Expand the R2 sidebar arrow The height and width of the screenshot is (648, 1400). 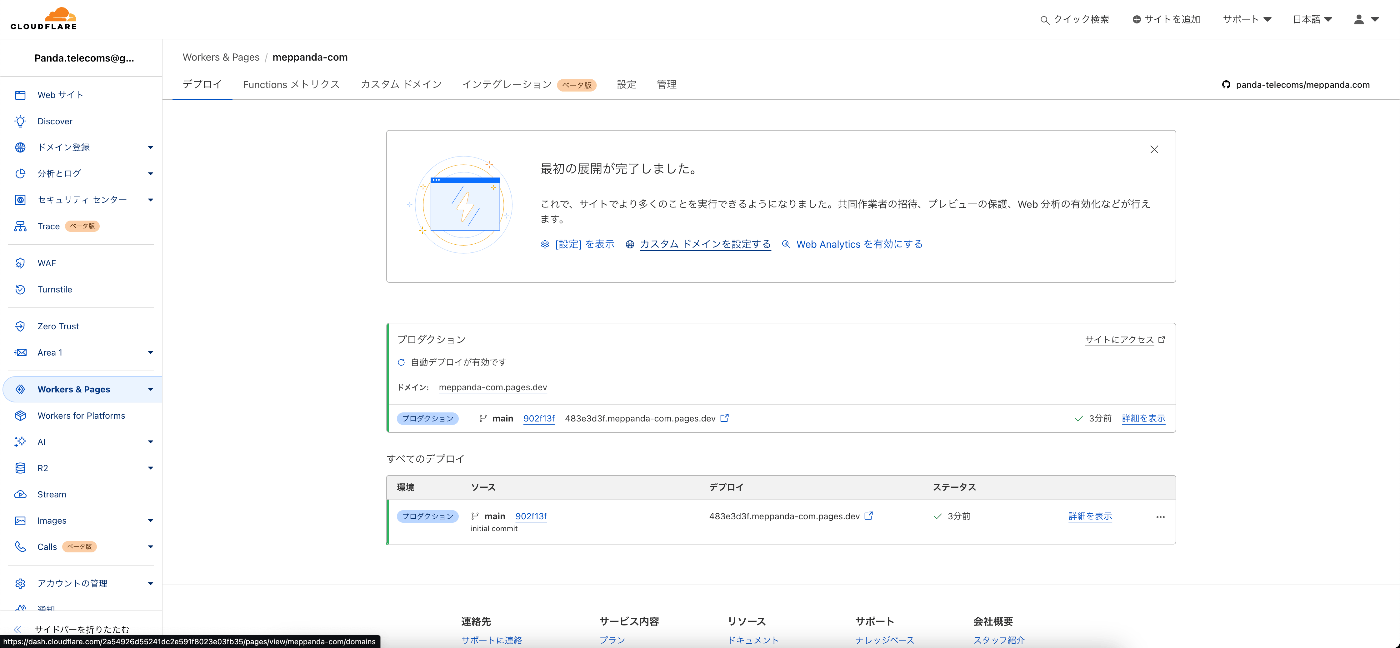tap(150, 468)
